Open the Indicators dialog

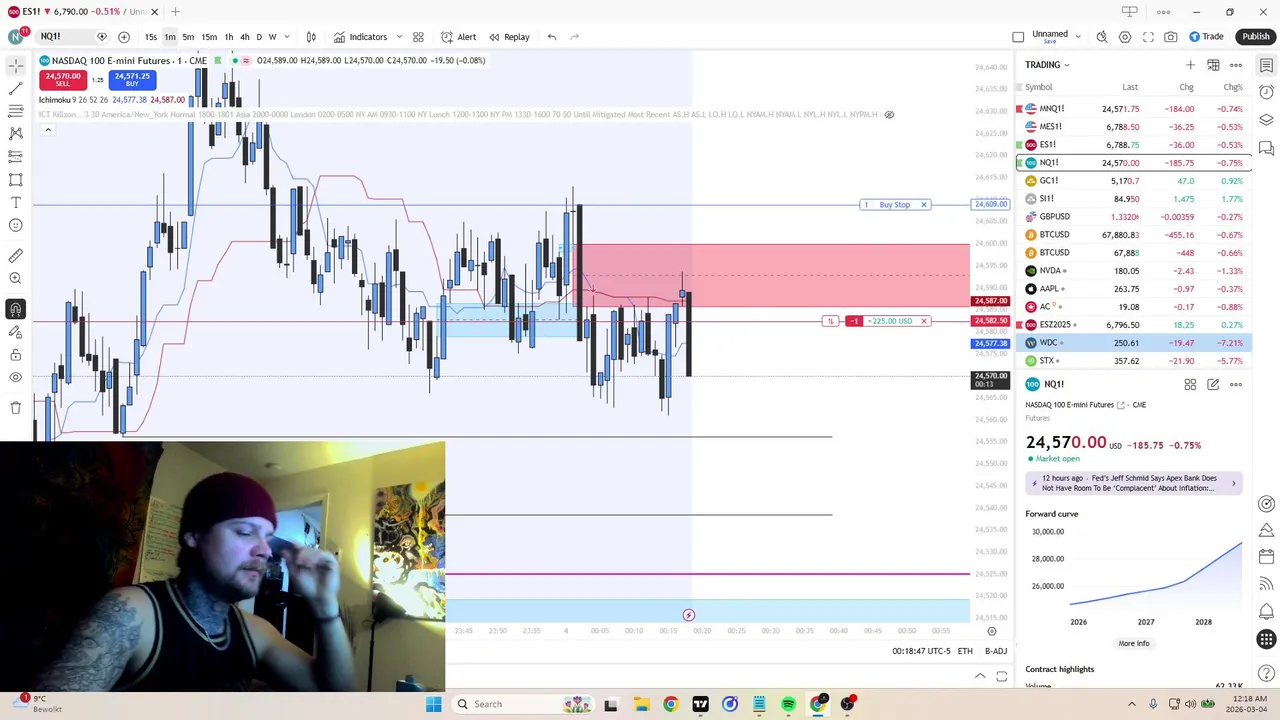(x=360, y=37)
